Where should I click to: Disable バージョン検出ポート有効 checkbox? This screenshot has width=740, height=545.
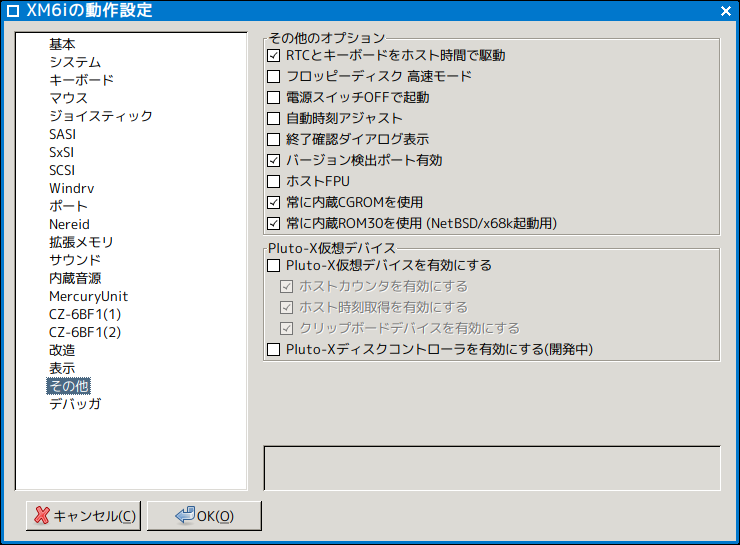coord(274,160)
